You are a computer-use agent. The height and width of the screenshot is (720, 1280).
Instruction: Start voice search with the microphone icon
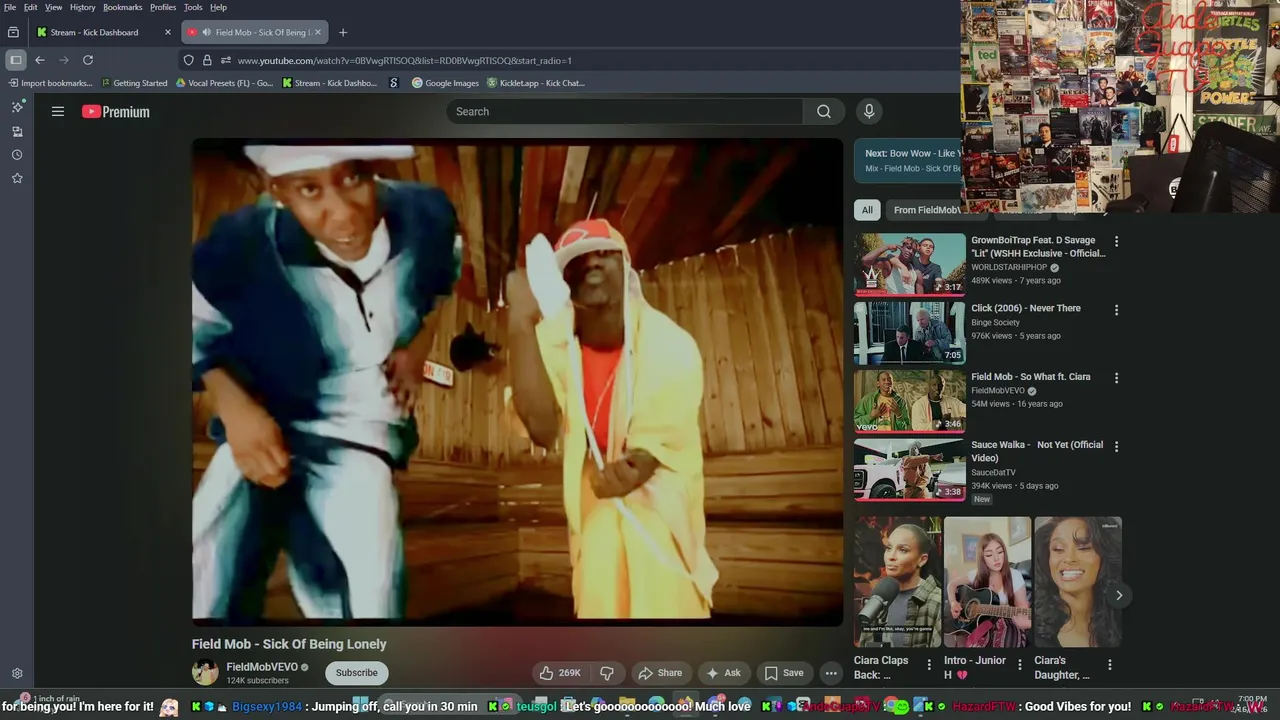click(869, 112)
